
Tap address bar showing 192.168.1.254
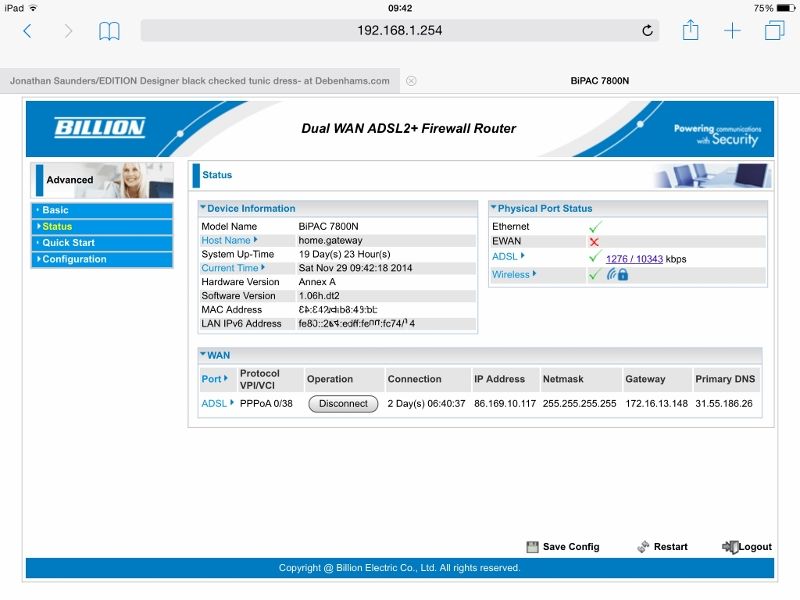pos(399,31)
